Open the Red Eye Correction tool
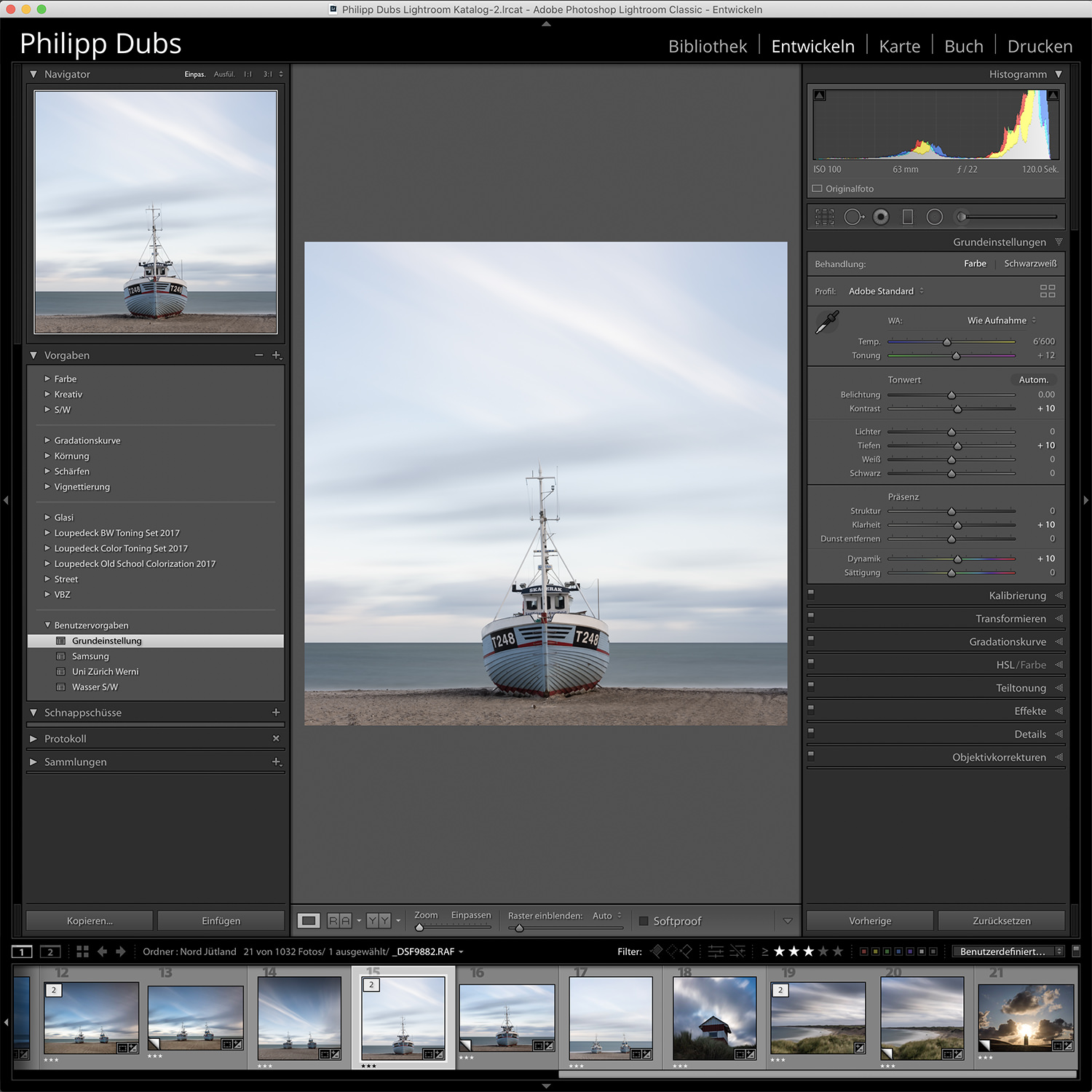 (881, 216)
